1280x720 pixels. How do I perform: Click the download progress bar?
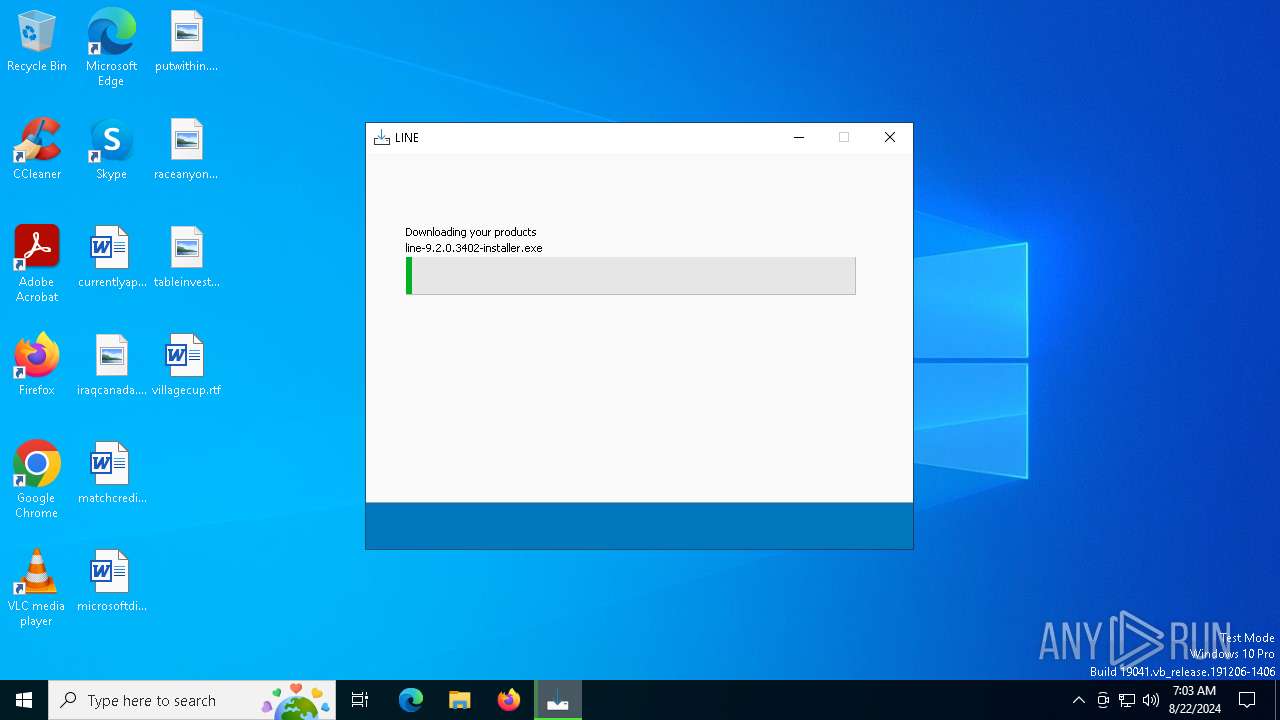(631, 276)
